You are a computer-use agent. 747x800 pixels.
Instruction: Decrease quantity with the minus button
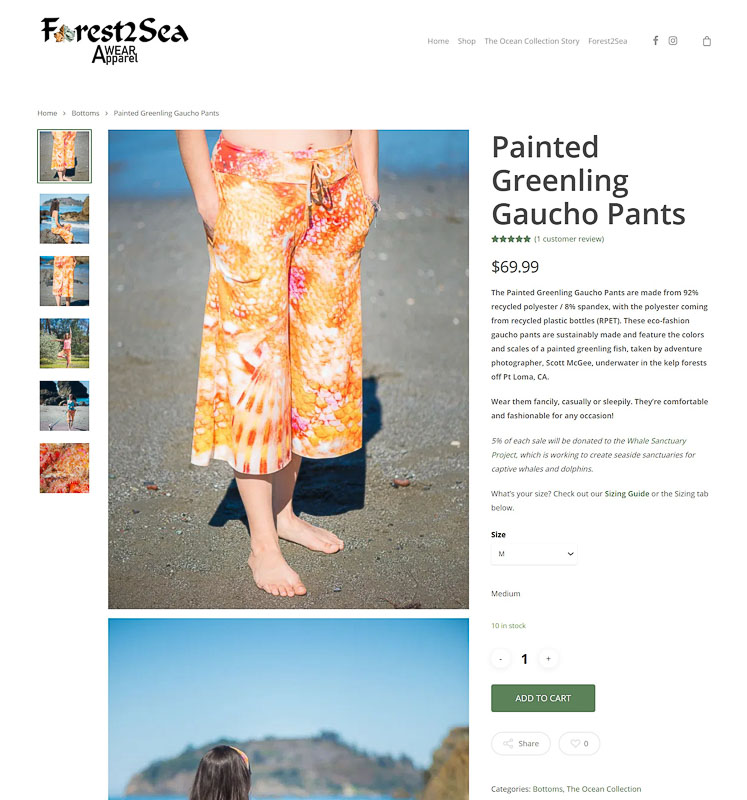pos(501,659)
